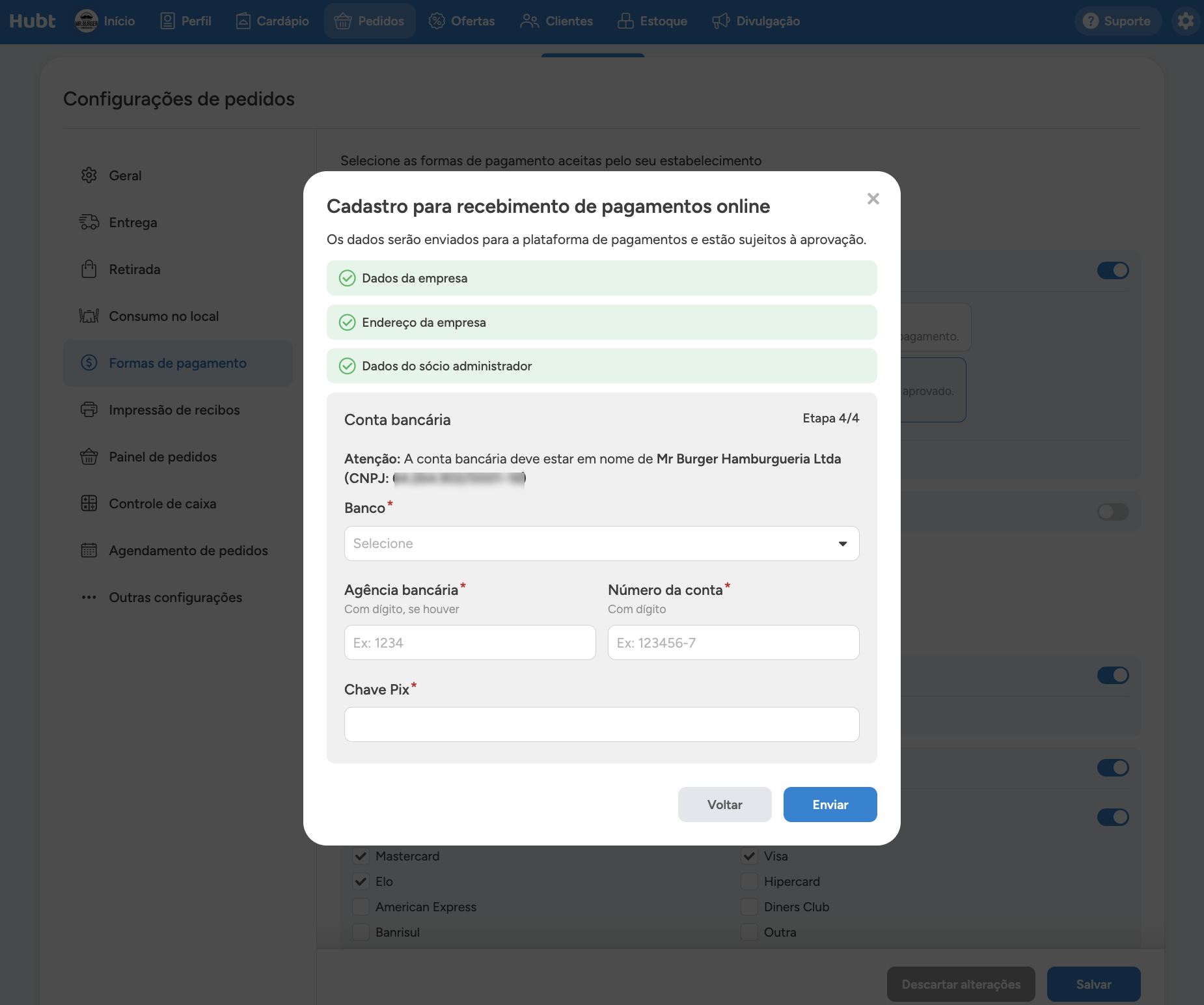This screenshot has width=1204, height=1005.
Task: Toggle the Elo checkbox
Action: pos(361,881)
